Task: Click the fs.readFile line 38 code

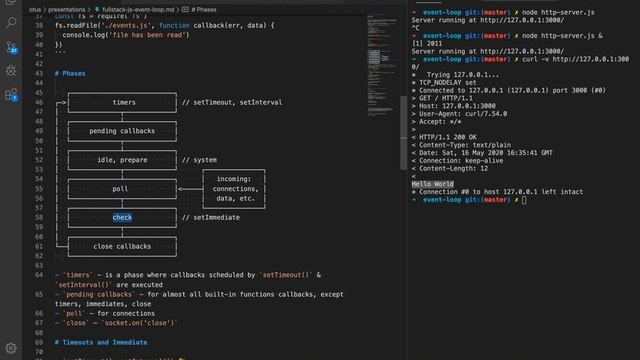Action: coord(164,25)
